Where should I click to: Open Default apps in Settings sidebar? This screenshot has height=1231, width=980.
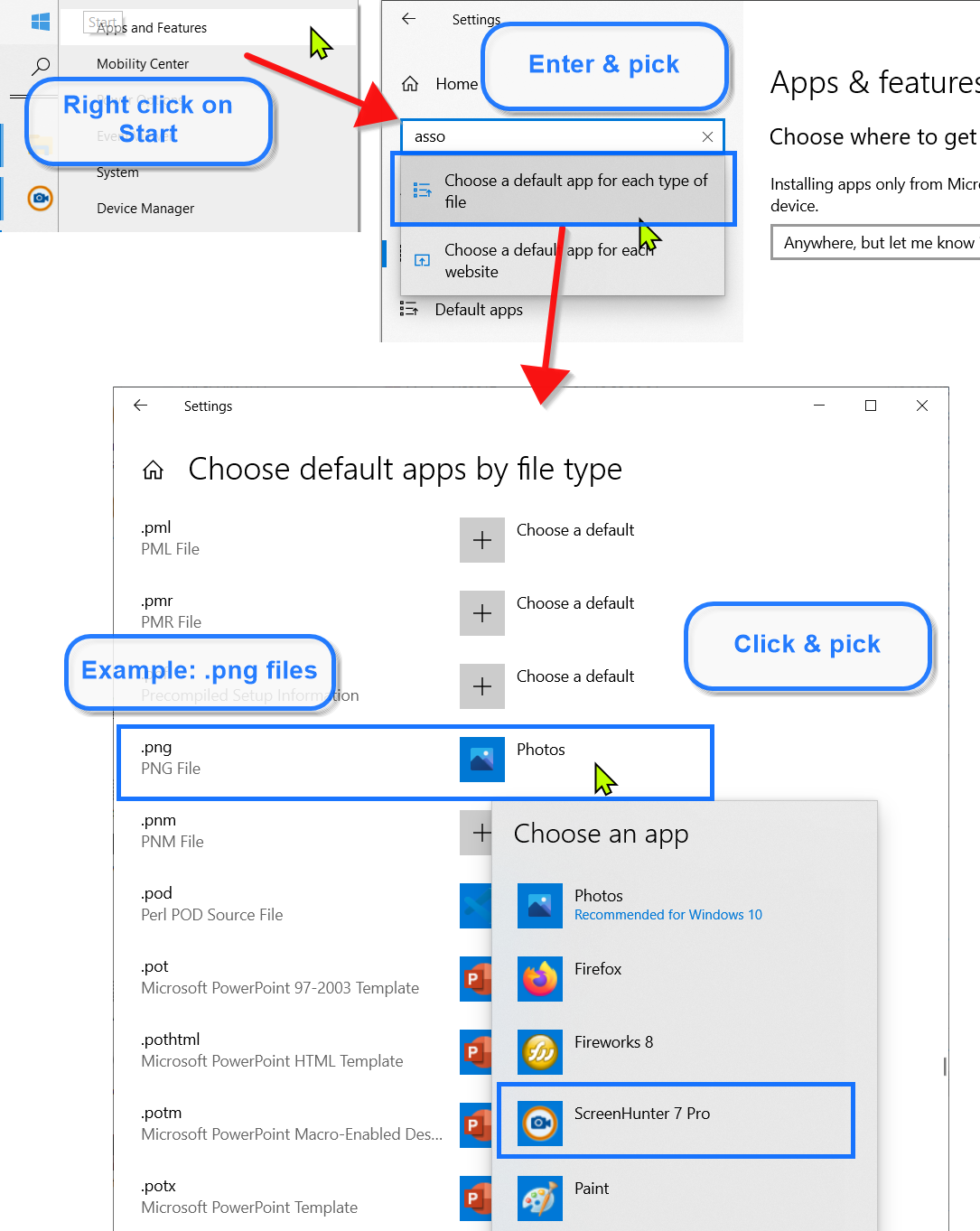[x=478, y=310]
